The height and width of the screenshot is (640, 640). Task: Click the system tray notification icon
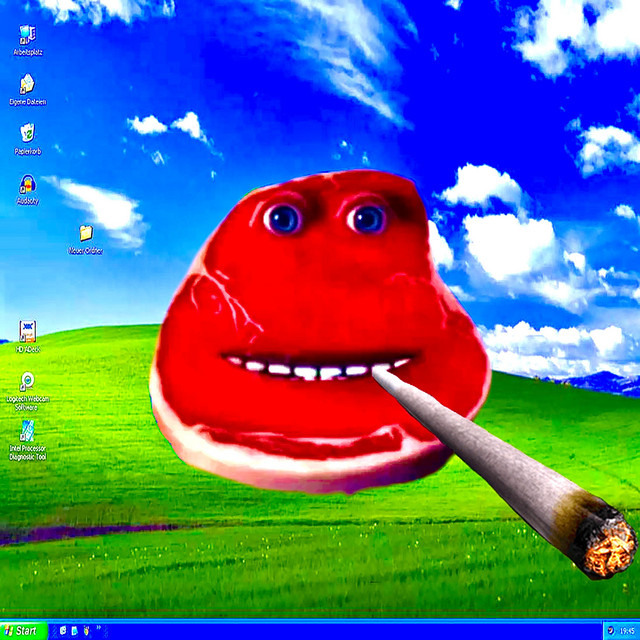tap(610, 631)
